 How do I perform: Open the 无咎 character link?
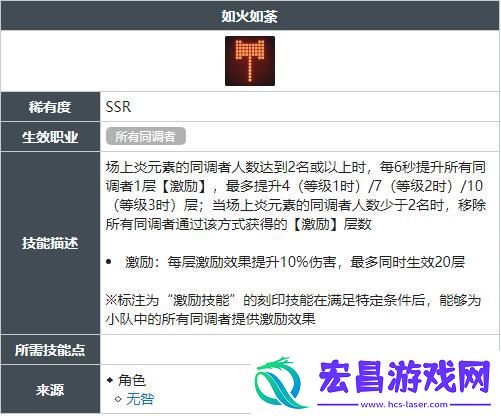pyautogui.click(x=140, y=399)
